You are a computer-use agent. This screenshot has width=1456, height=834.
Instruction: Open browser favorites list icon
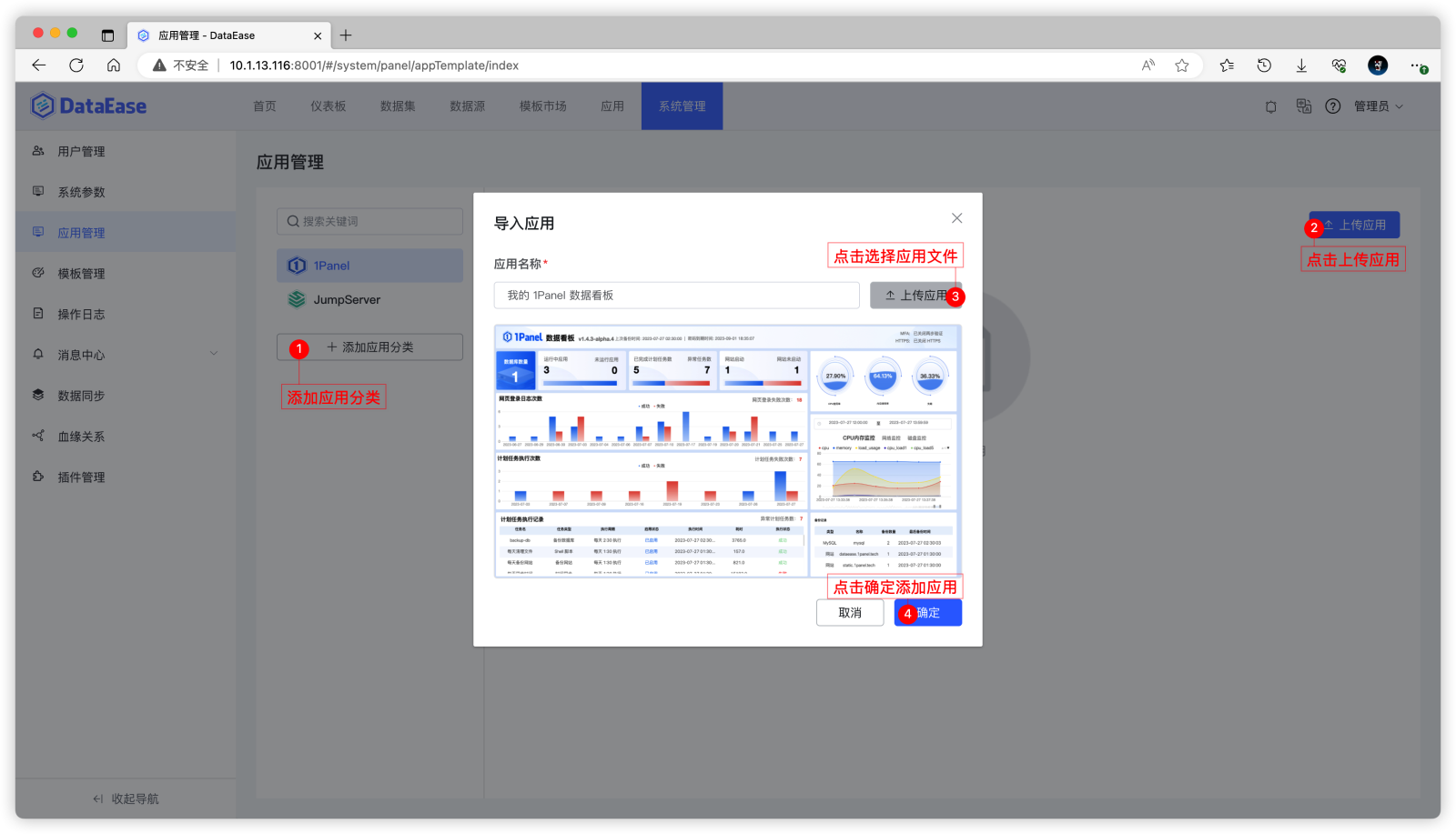[x=1227, y=65]
